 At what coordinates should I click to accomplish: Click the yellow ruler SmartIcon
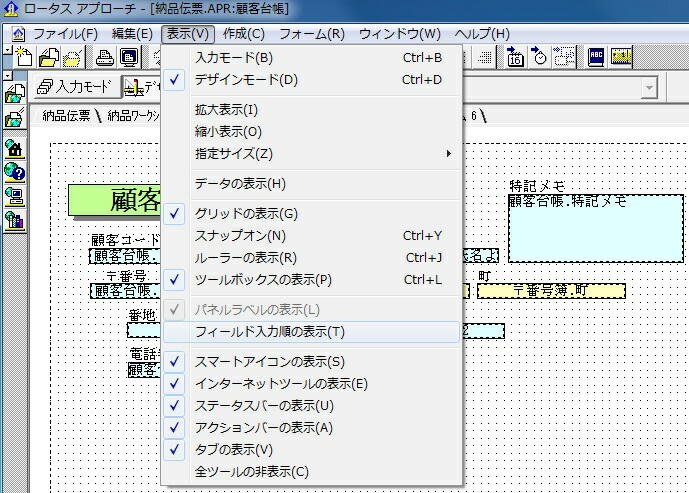point(621,57)
